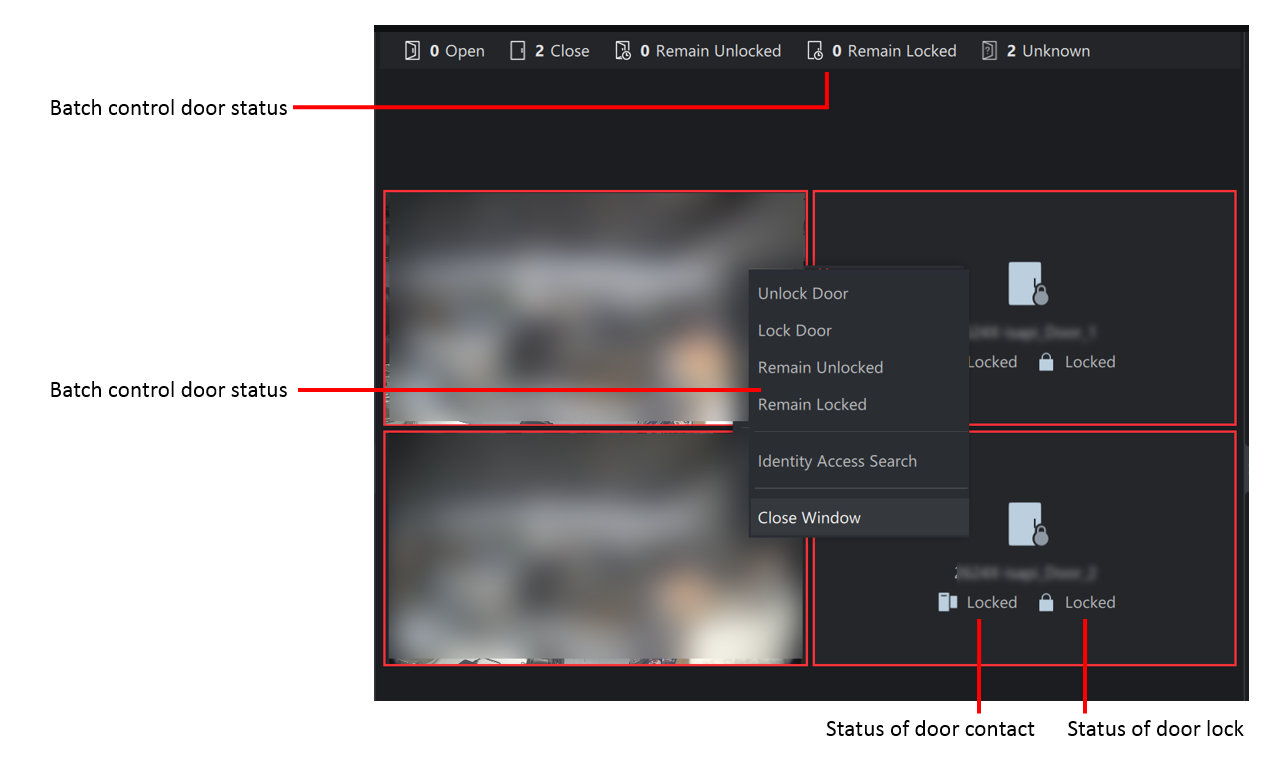Click the Open door status icon
The height and width of the screenshot is (758, 1275).
[412, 51]
